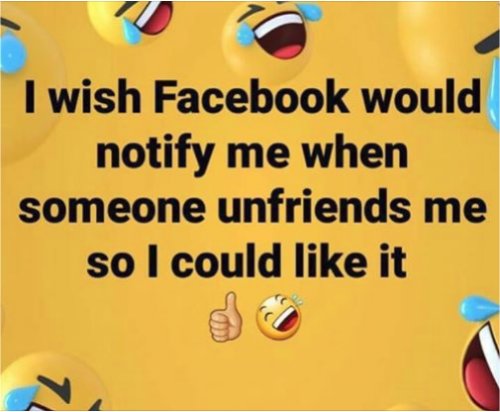Viewport: 500px width, 412px height.
Task: Click the tilted laughing emoji at top left
Action: pos(132,22)
